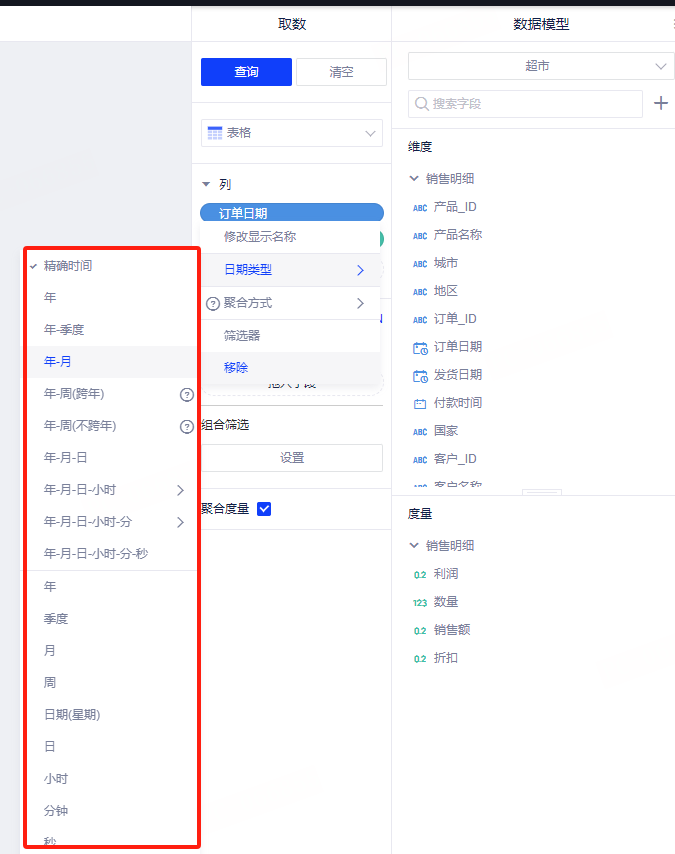This screenshot has width=675, height=854.
Task: Expand the 年-月-日-小时 submenu arrow
Action: coord(180,490)
